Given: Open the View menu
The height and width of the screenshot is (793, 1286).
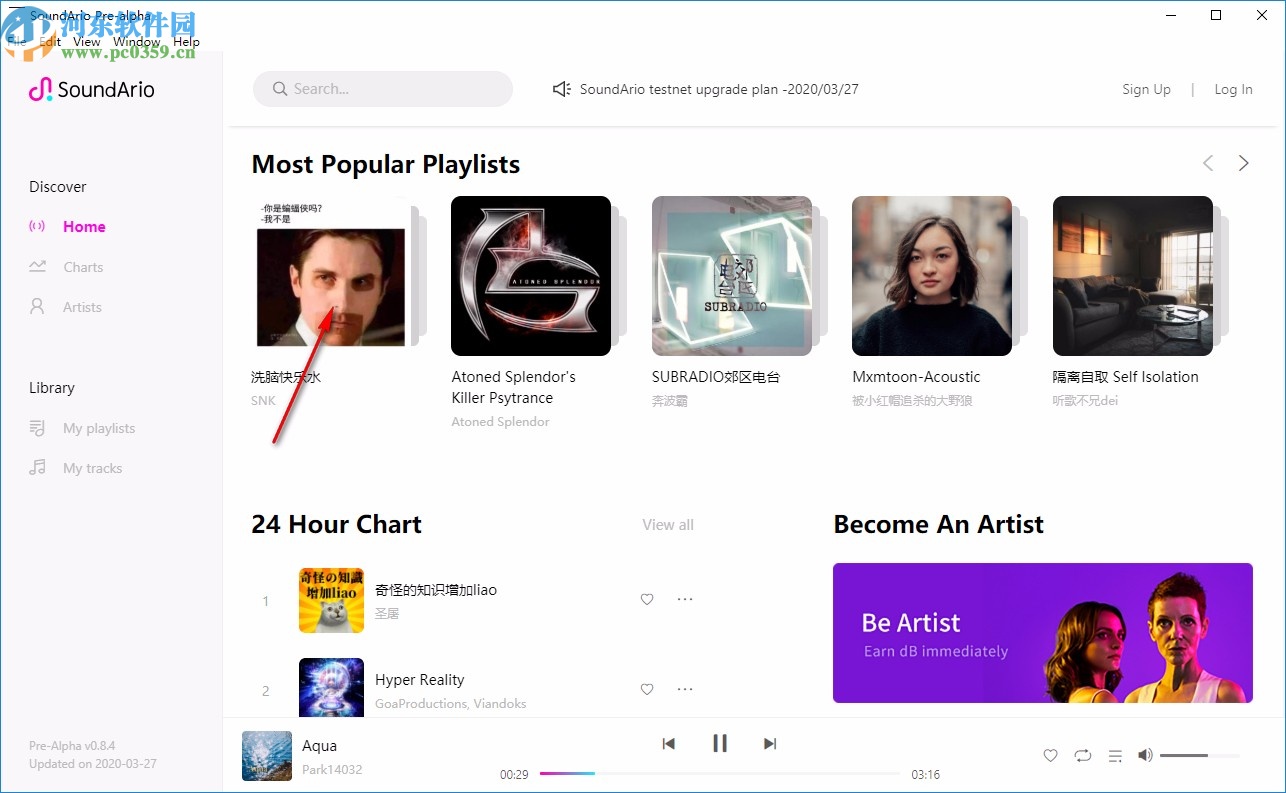Looking at the screenshot, I should point(87,42).
